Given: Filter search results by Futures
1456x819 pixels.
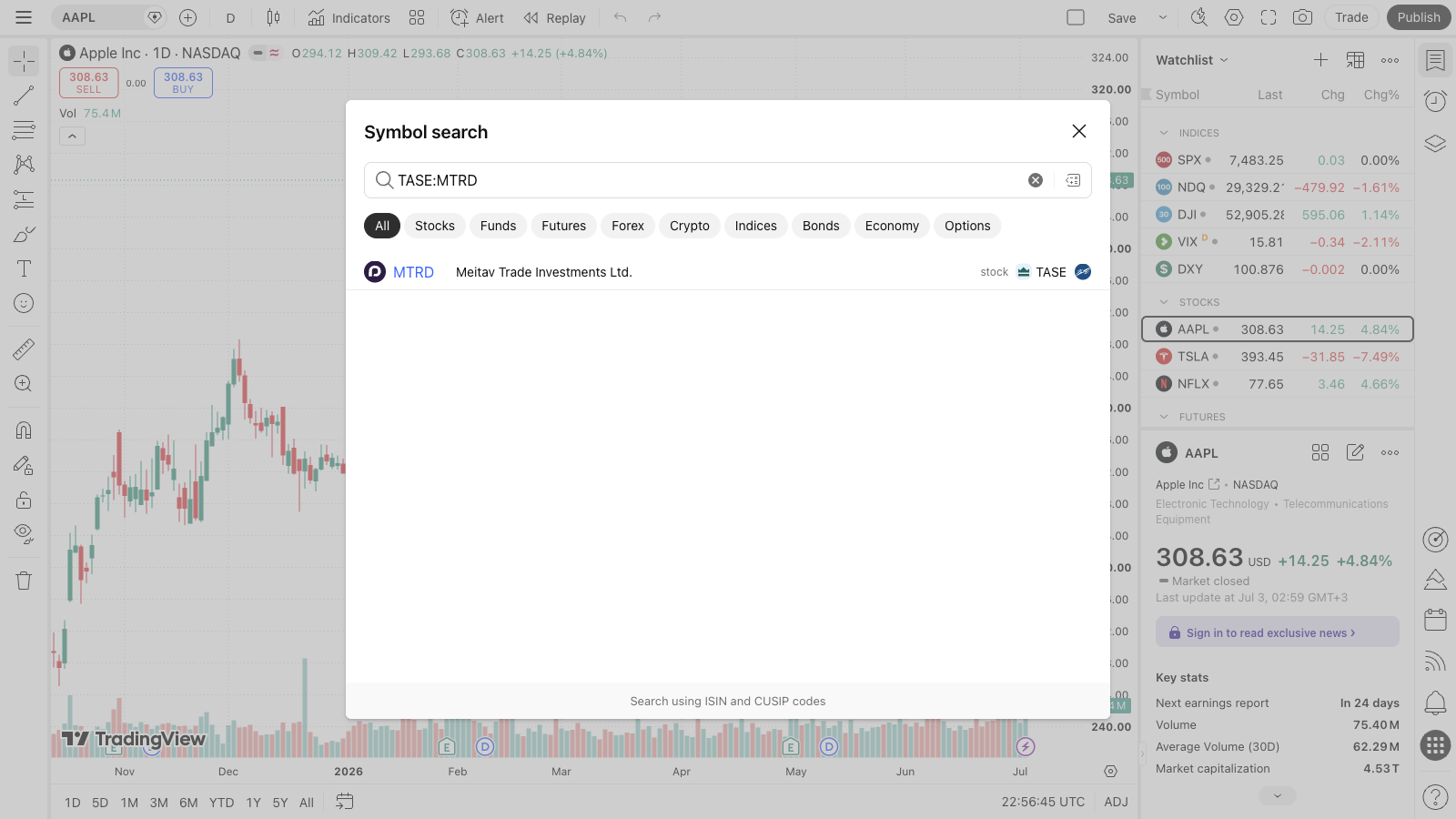Looking at the screenshot, I should pyautogui.click(x=564, y=226).
